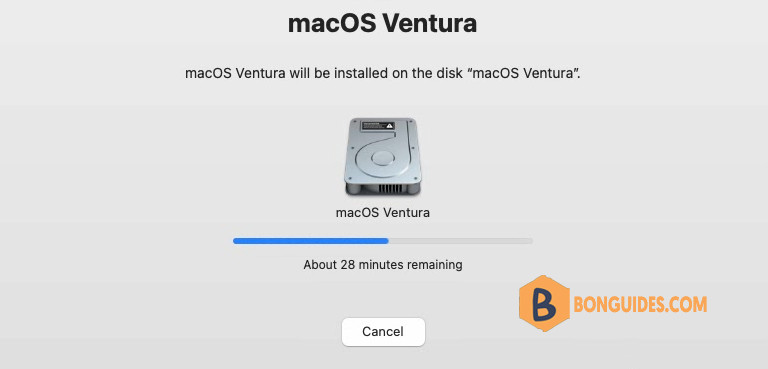This screenshot has width=768, height=369.
Task: Select the hard disk drive icon
Action: point(383,157)
